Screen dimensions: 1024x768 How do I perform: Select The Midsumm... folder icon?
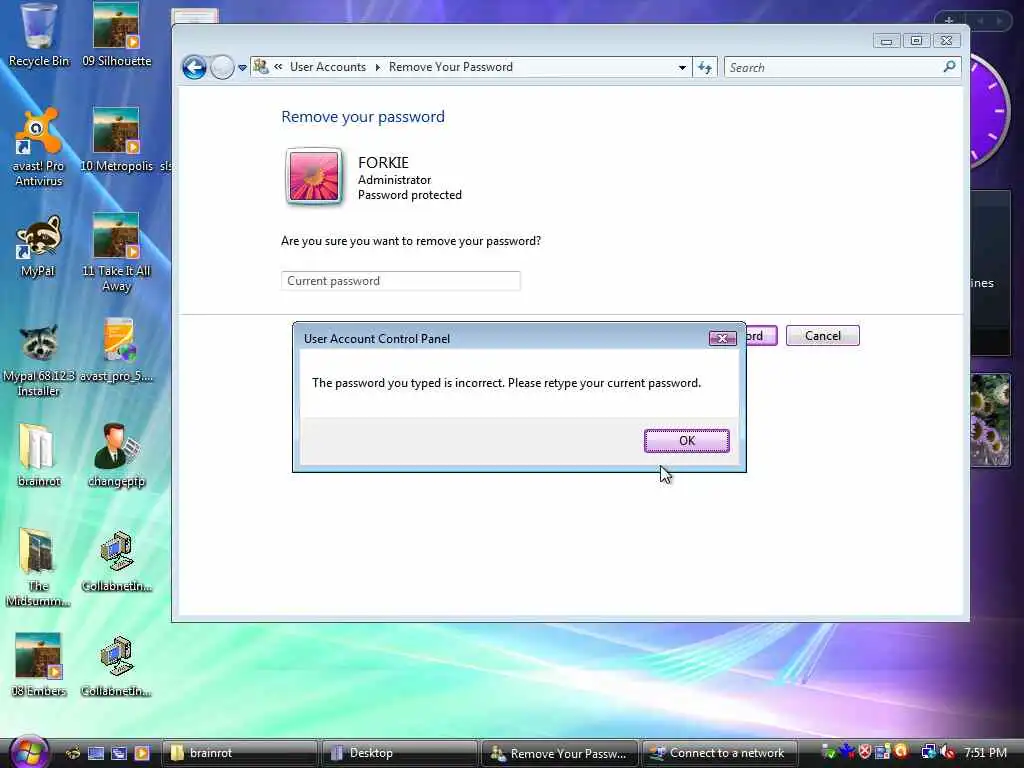[x=38, y=567]
